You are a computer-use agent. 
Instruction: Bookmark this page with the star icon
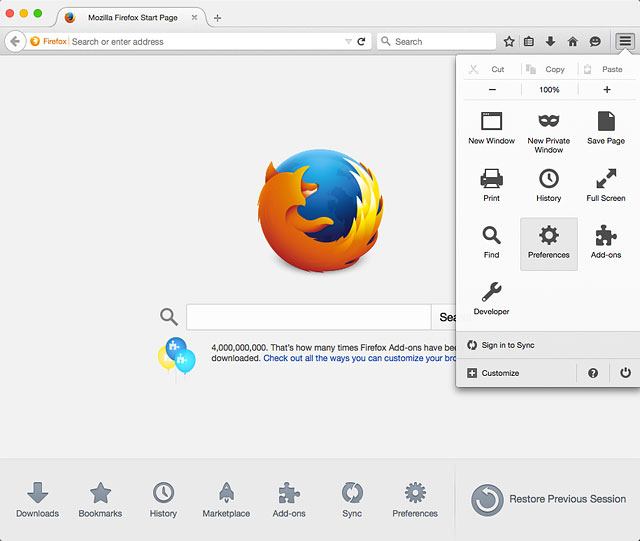tap(509, 42)
